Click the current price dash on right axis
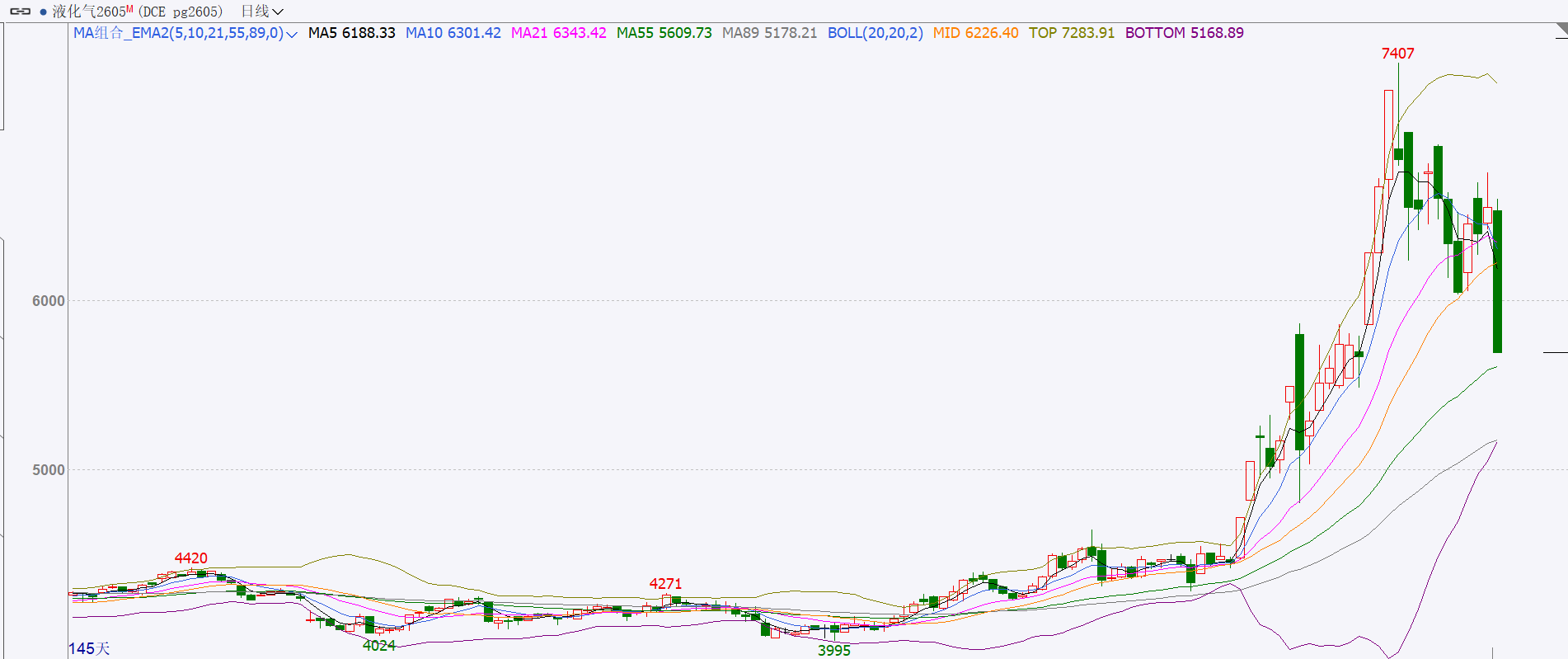This screenshot has width=1568, height=659. click(1555, 352)
